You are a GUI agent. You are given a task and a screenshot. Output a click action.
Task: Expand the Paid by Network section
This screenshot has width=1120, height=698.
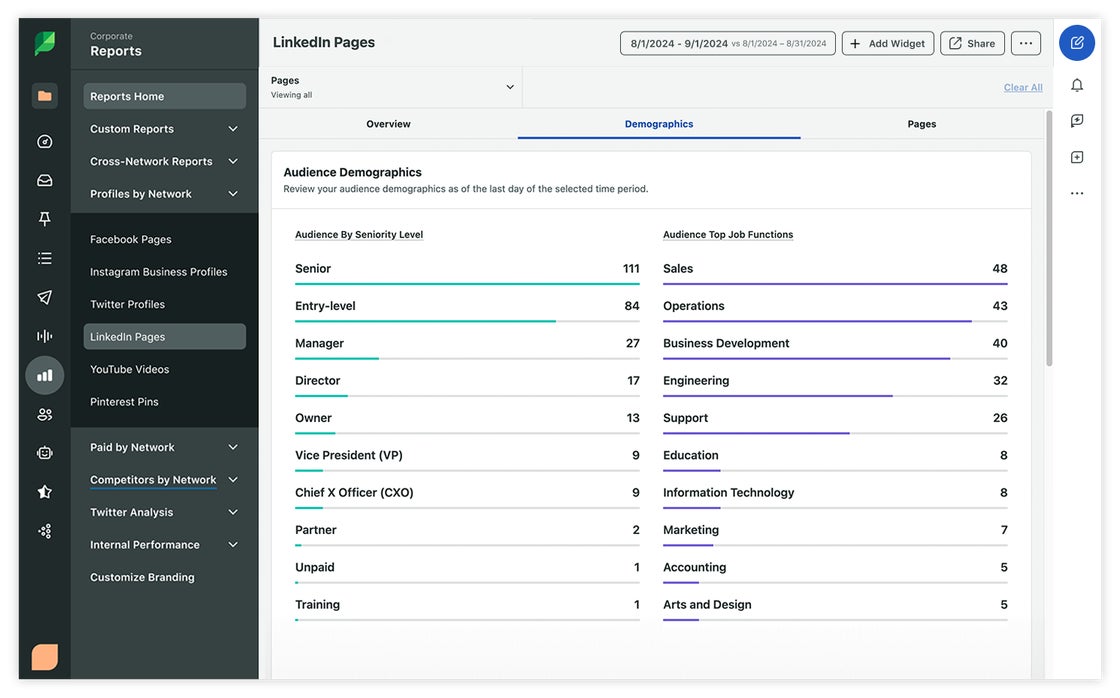(x=164, y=447)
